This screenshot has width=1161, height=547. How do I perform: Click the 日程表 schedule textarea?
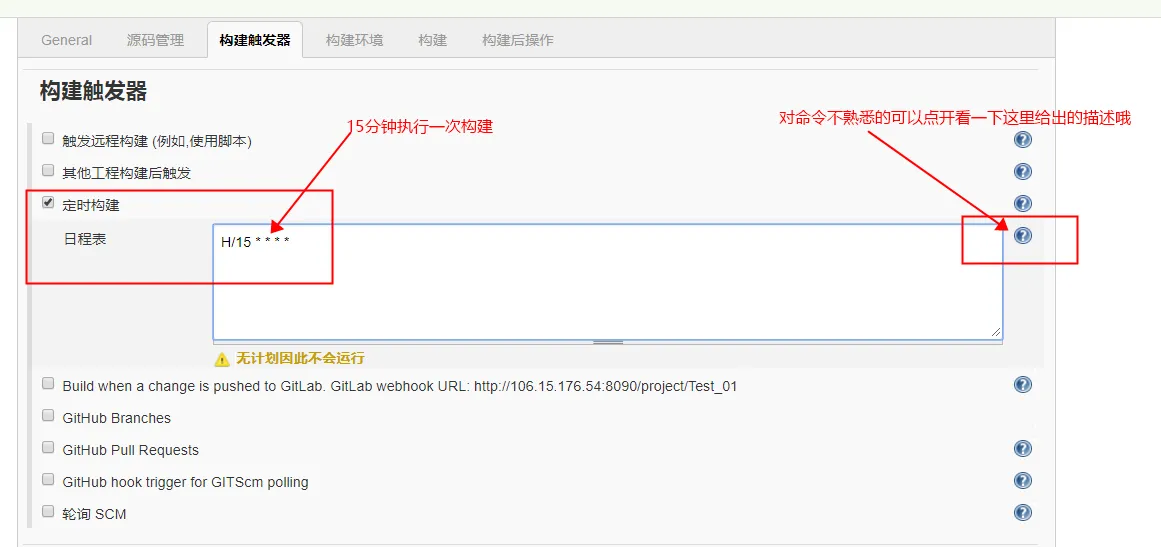(608, 281)
